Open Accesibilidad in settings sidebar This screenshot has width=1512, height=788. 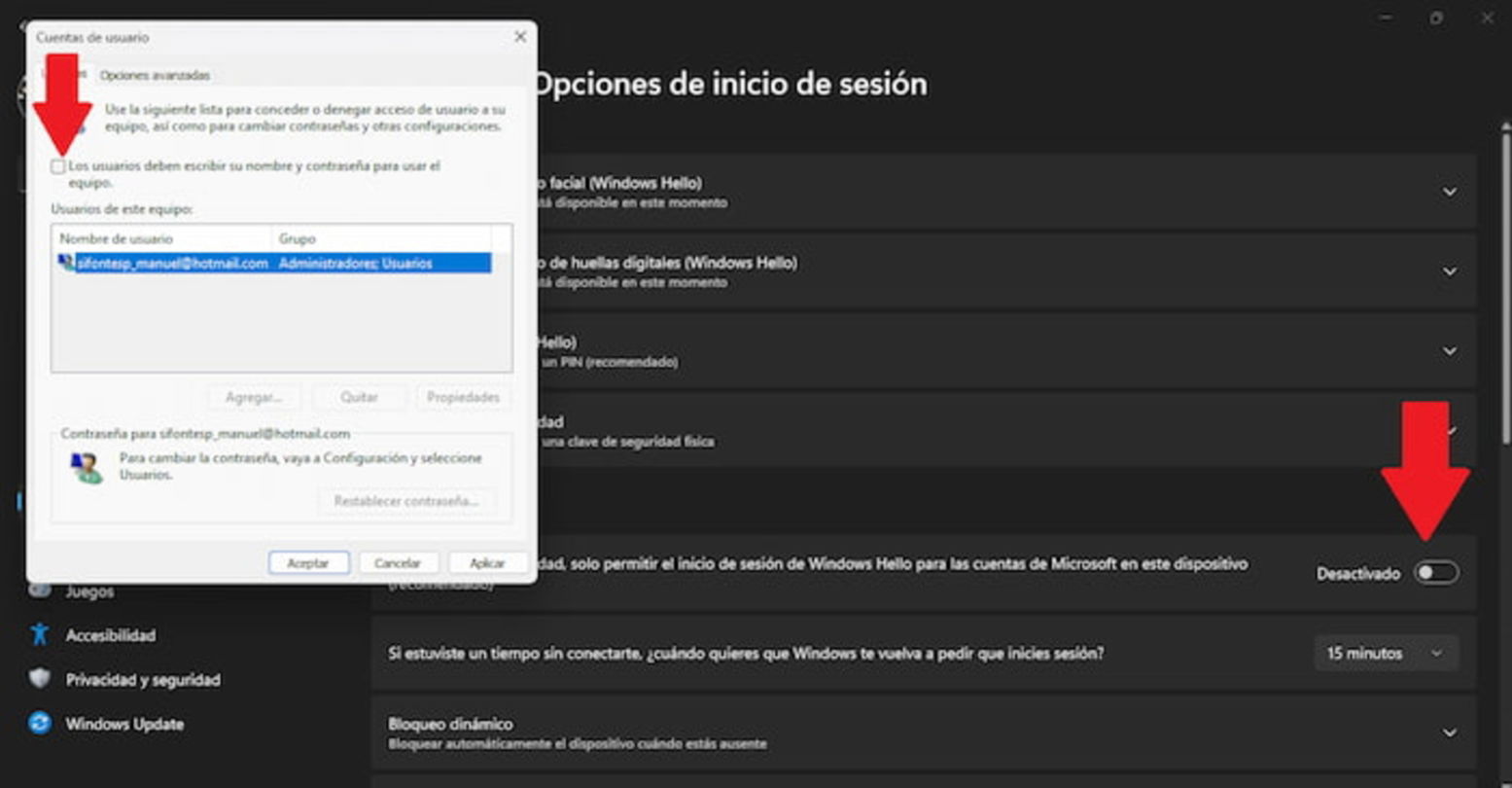pyautogui.click(x=110, y=635)
